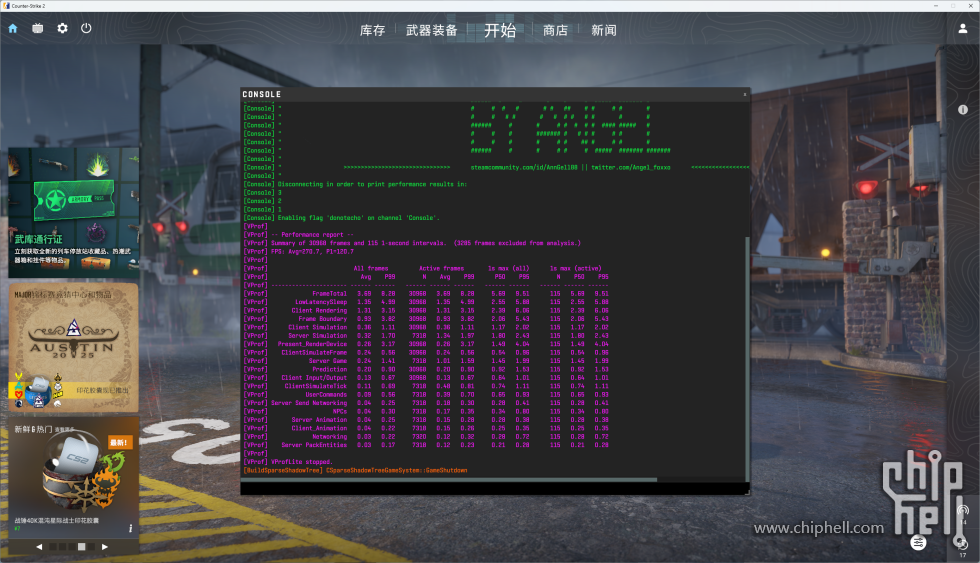Click the 'All frames' column header
This screenshot has height=563, width=980.
coord(371,268)
